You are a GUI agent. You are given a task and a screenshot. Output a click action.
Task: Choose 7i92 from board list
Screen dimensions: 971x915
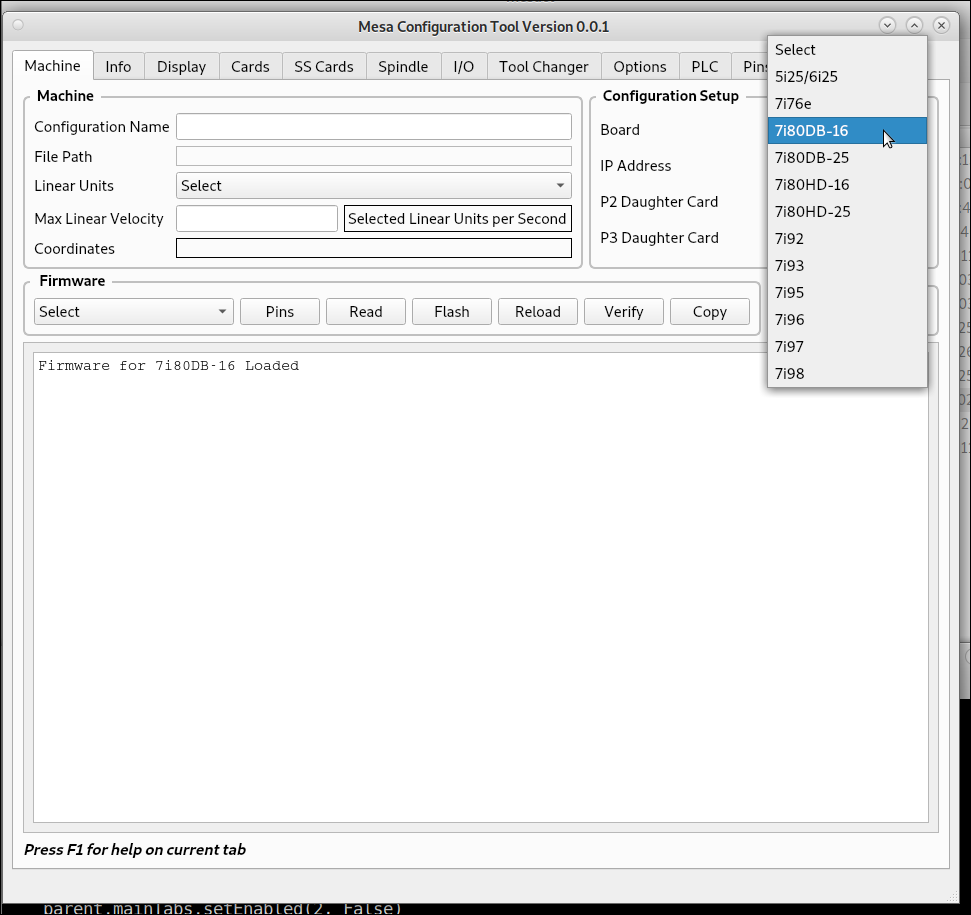tap(847, 238)
